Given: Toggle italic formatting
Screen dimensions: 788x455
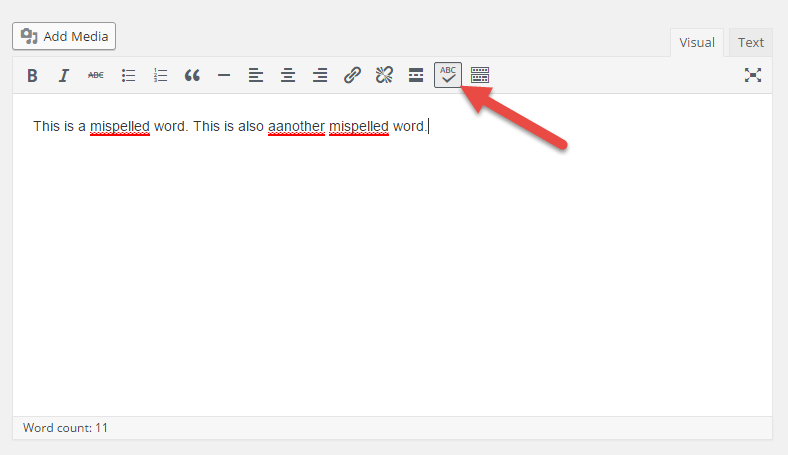Looking at the screenshot, I should tap(64, 75).
